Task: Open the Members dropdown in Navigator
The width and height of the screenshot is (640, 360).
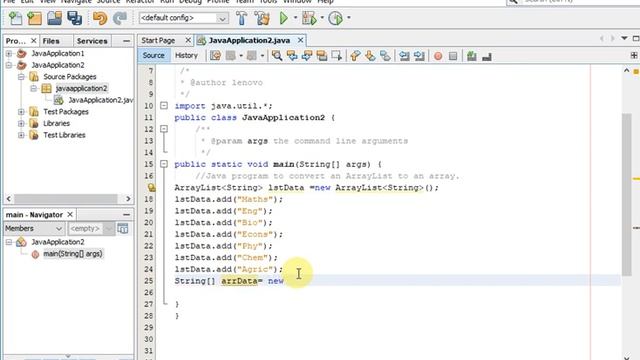Action: (34, 228)
